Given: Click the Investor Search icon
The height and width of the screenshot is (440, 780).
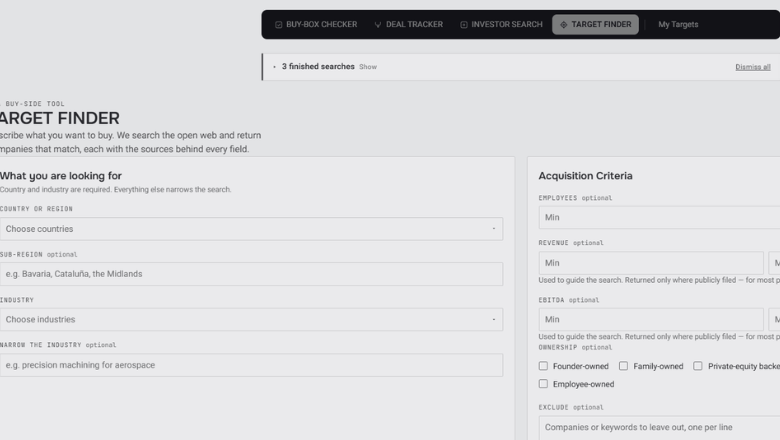Looking at the screenshot, I should coord(464,24).
